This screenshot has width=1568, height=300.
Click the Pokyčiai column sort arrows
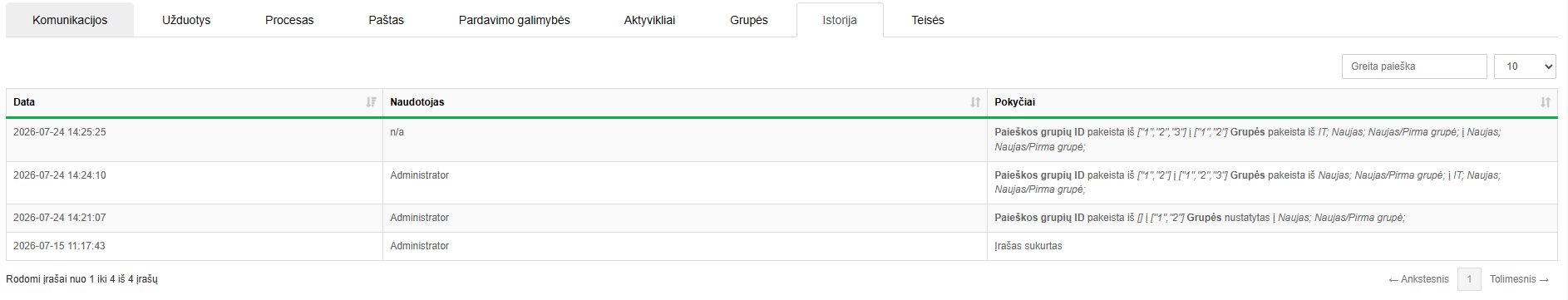[x=1546, y=102]
